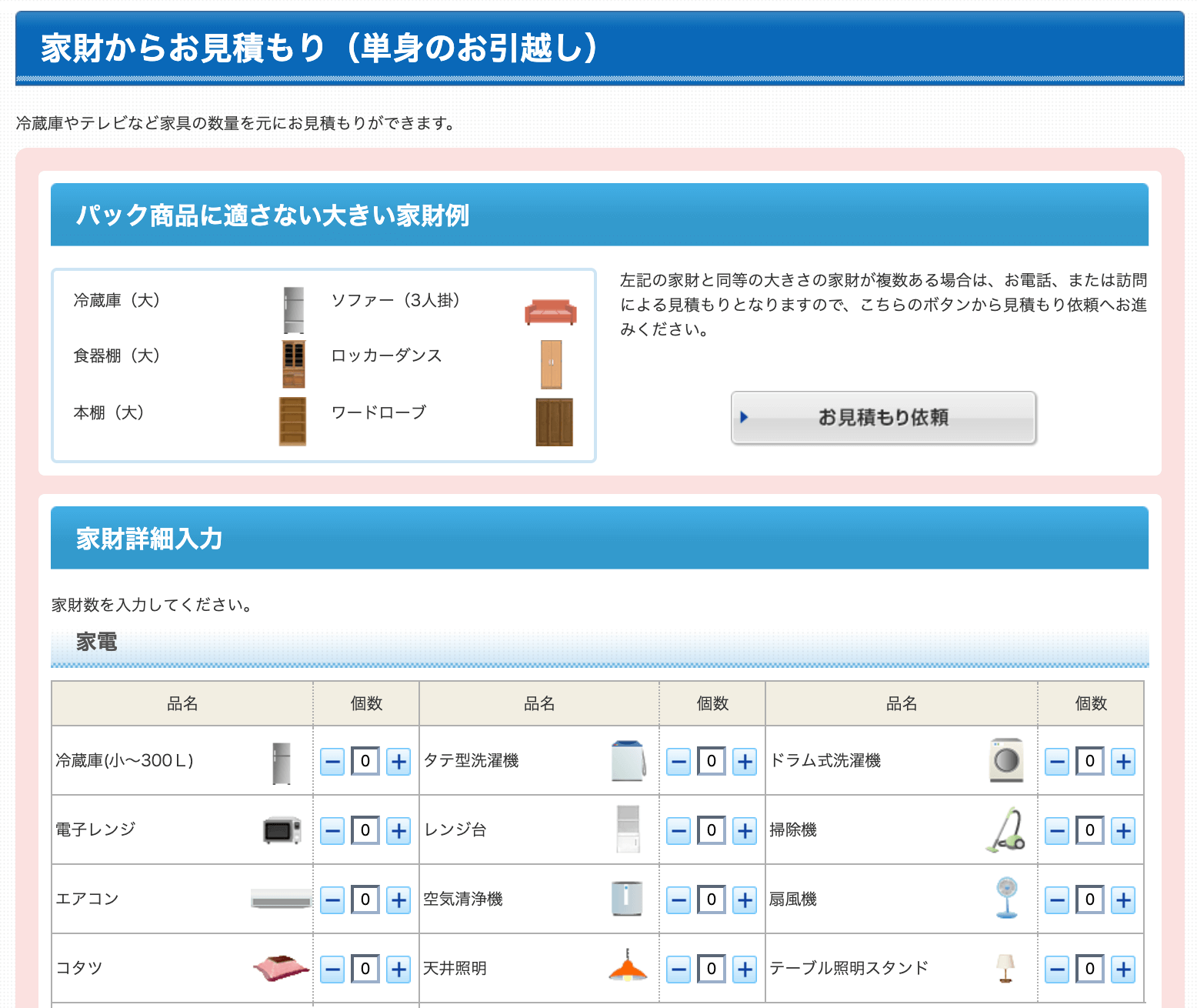
Task: Click the パック商品に適さない大きい家財例 header
Action: (x=599, y=215)
